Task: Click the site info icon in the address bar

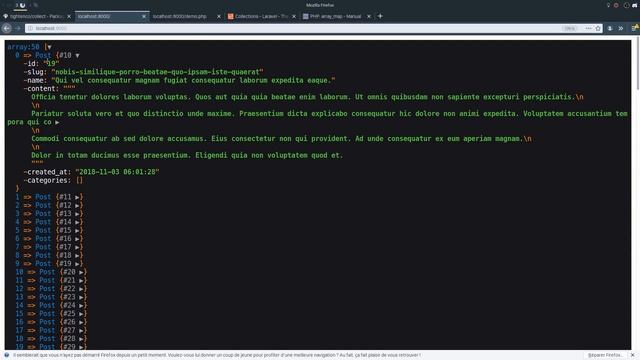Action: [x=30, y=28]
